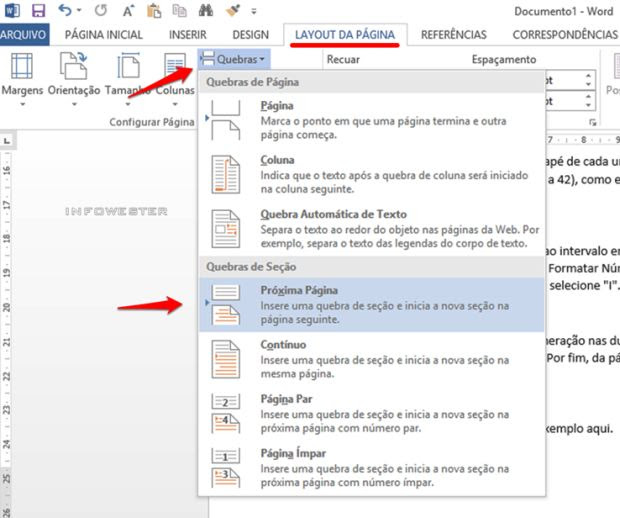Click the Quebra Automática de Texto icon
This screenshot has width=620, height=518.
point(225,229)
